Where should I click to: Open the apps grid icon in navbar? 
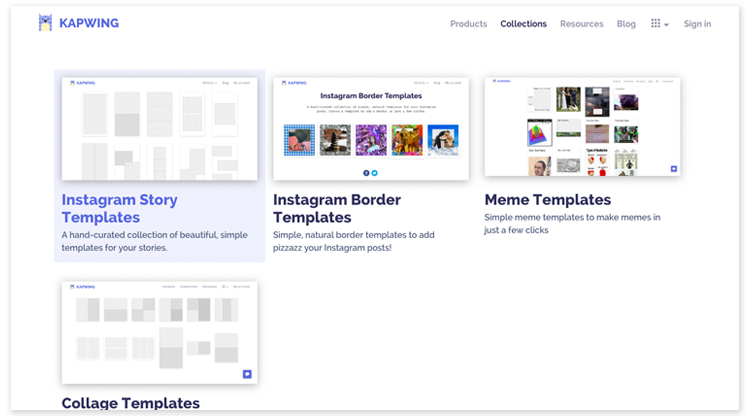point(656,24)
